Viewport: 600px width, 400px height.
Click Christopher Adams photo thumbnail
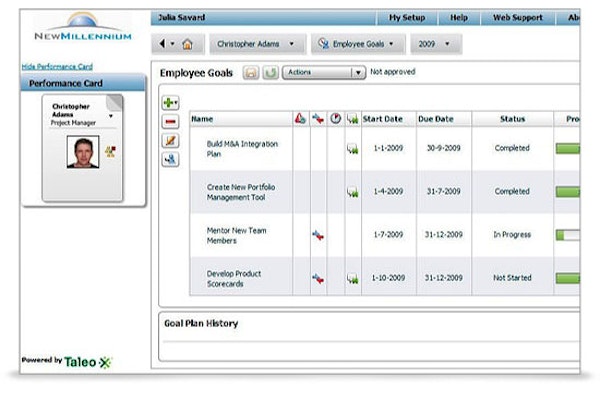pyautogui.click(x=80, y=151)
